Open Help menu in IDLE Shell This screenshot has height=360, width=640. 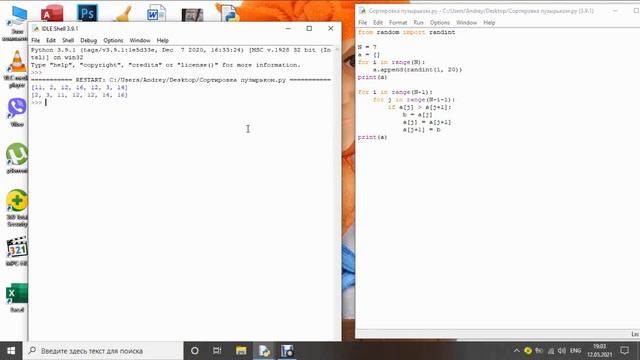pyautogui.click(x=162, y=40)
